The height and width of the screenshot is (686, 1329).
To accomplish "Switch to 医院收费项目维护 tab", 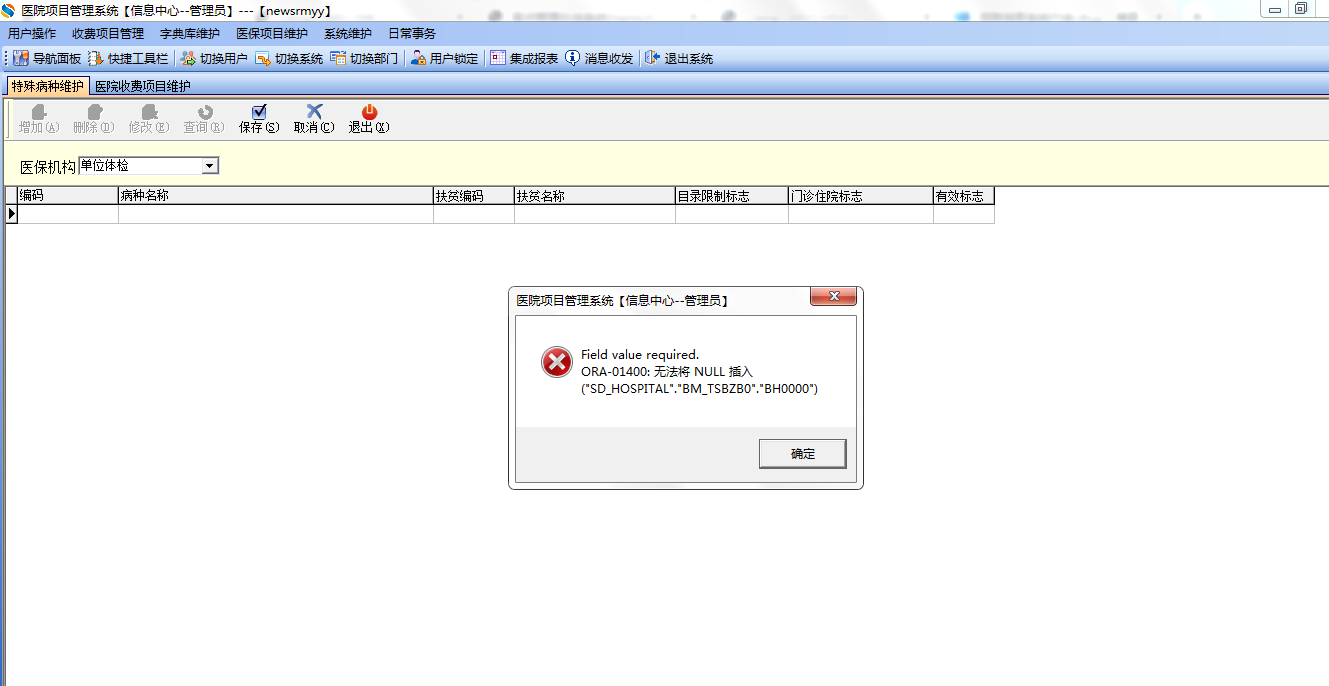I will pos(143,86).
